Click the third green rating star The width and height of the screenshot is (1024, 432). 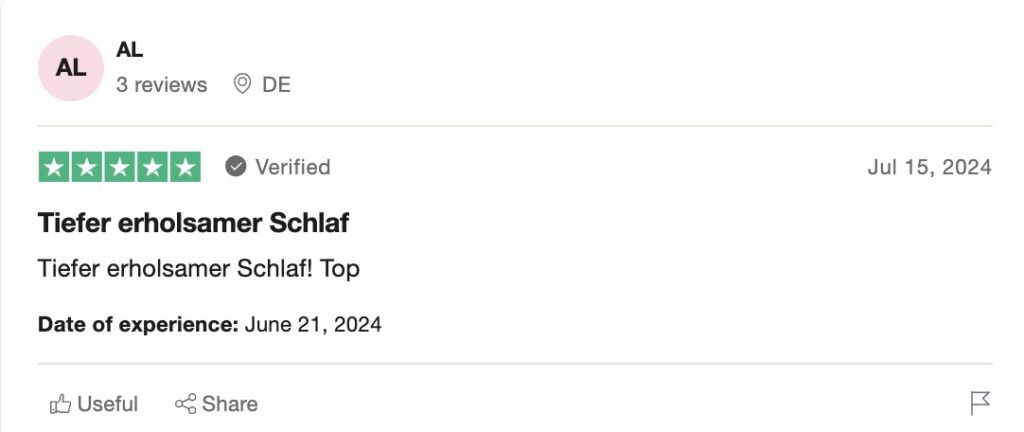click(x=120, y=167)
